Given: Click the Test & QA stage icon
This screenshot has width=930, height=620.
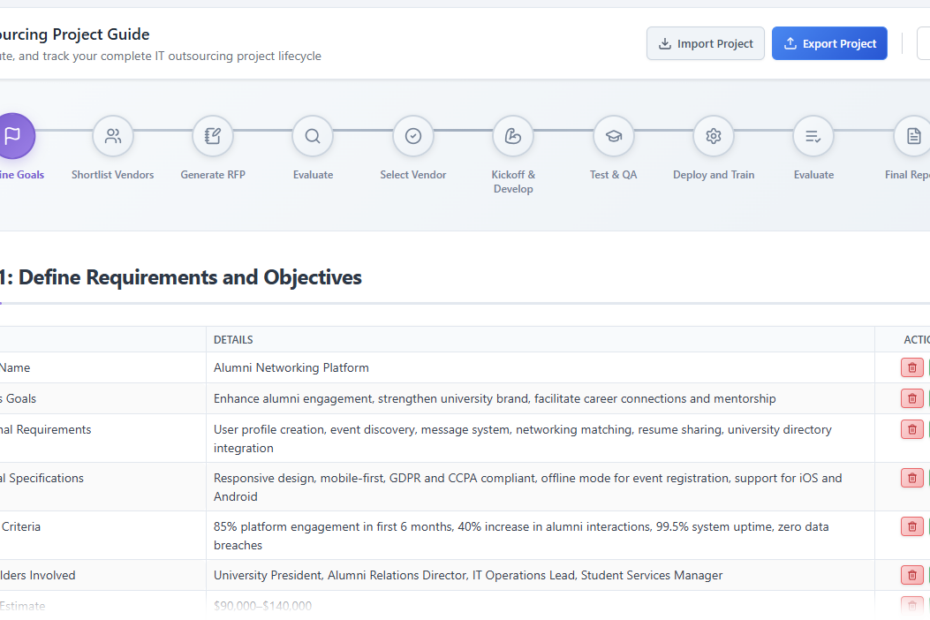Looking at the screenshot, I should 613,136.
